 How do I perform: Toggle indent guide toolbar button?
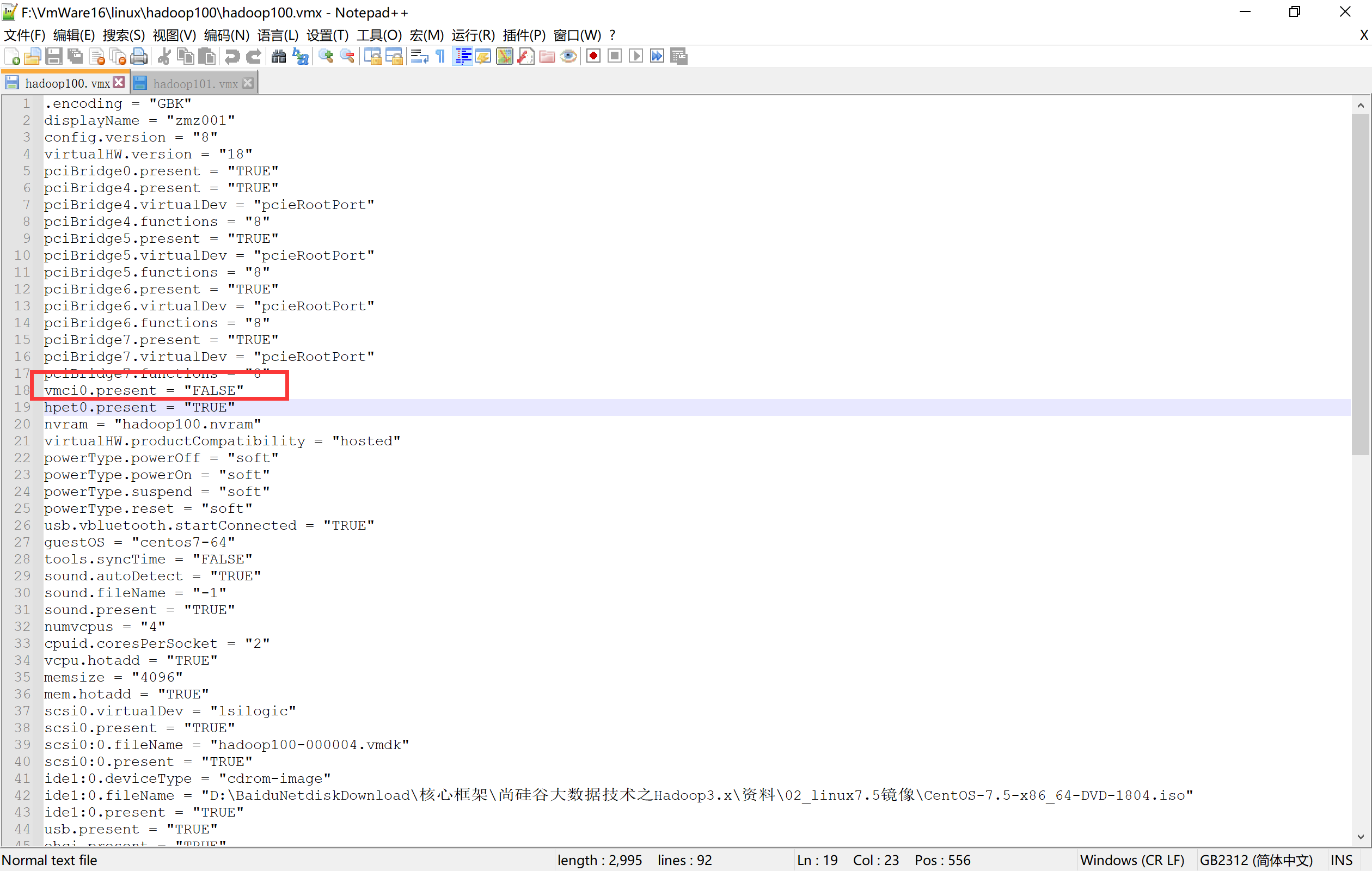tap(463, 57)
